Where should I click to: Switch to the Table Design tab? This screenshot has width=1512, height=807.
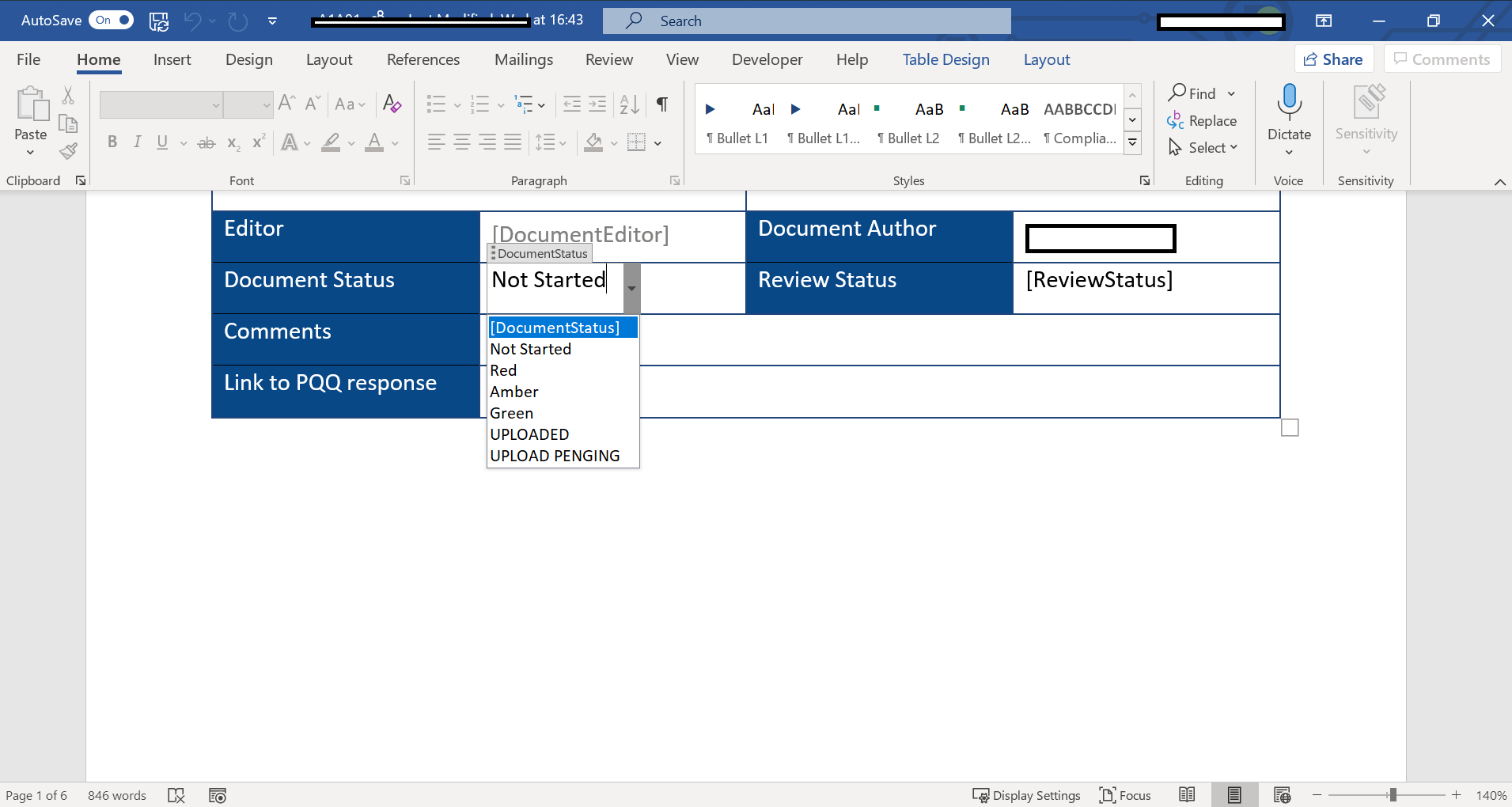945,59
